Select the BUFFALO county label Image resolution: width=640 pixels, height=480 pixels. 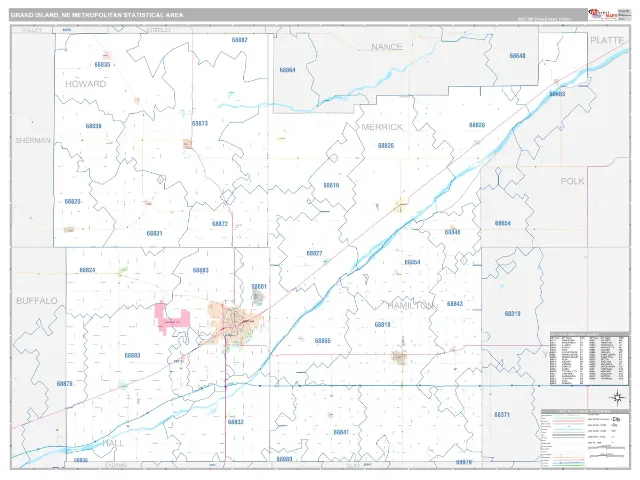point(37,301)
